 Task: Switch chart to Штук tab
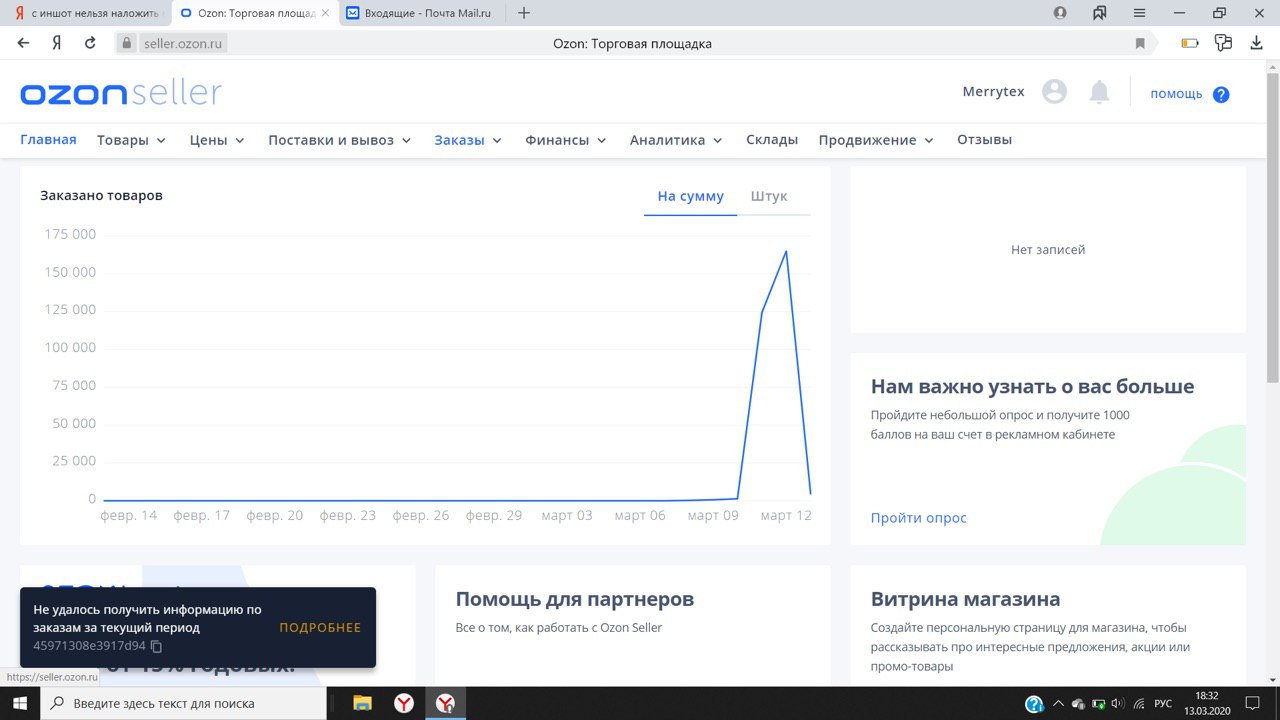pos(769,196)
